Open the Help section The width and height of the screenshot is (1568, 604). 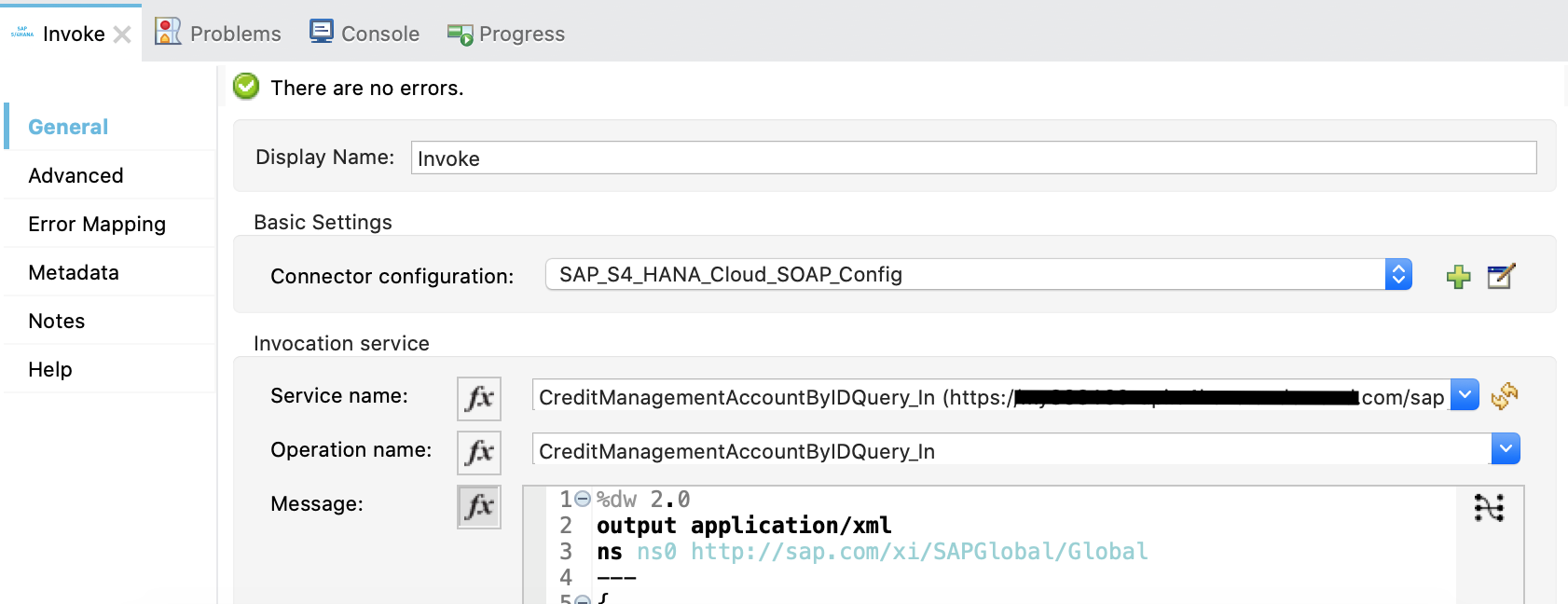point(50,369)
